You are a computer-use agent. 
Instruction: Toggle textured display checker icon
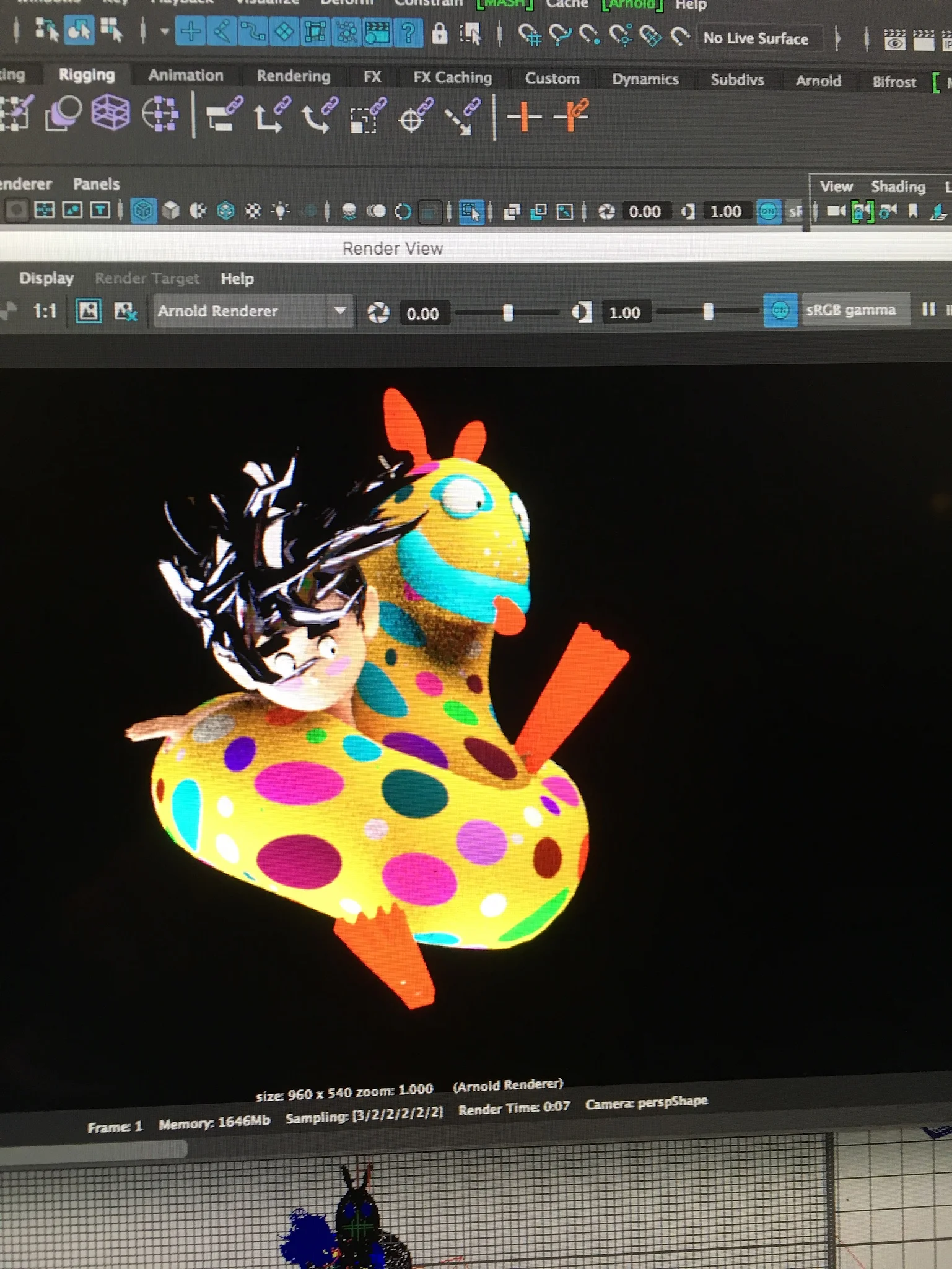pyautogui.click(x=253, y=212)
